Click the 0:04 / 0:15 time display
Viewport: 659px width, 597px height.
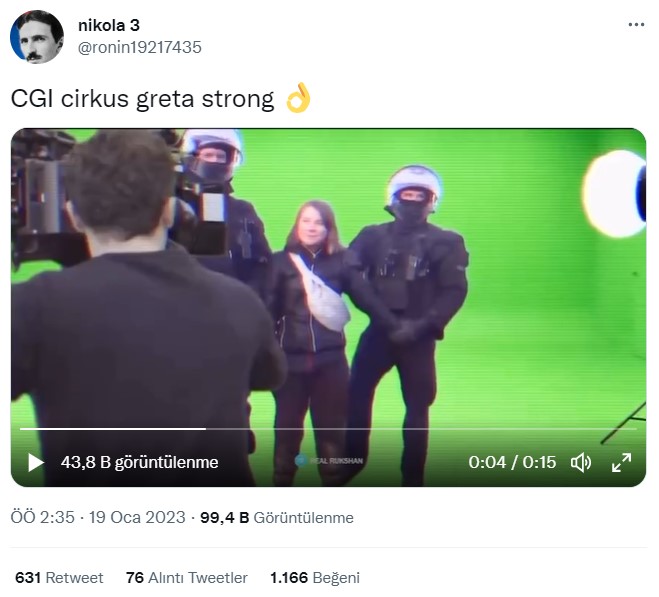(x=512, y=462)
